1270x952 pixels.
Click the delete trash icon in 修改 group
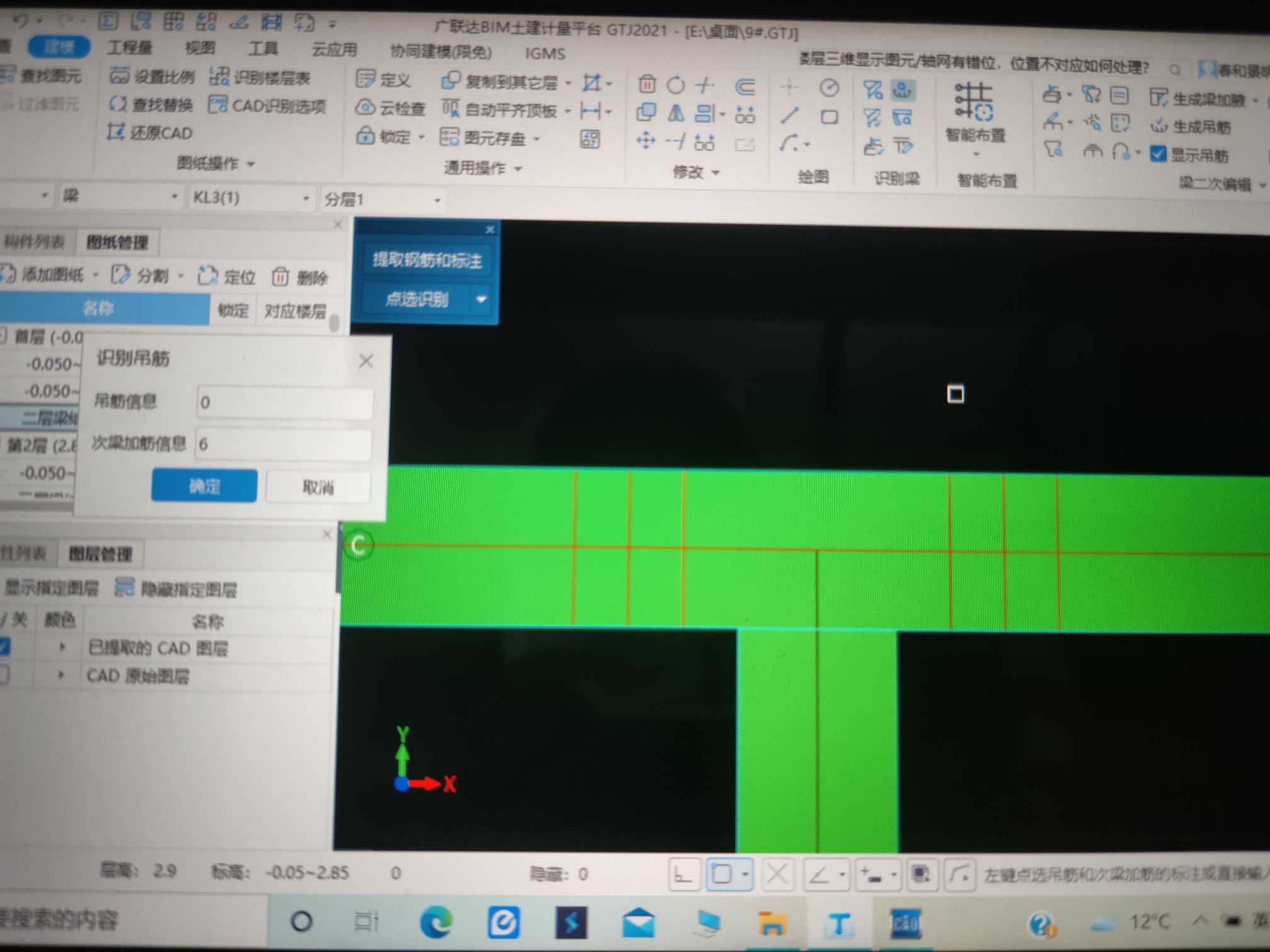pos(646,84)
